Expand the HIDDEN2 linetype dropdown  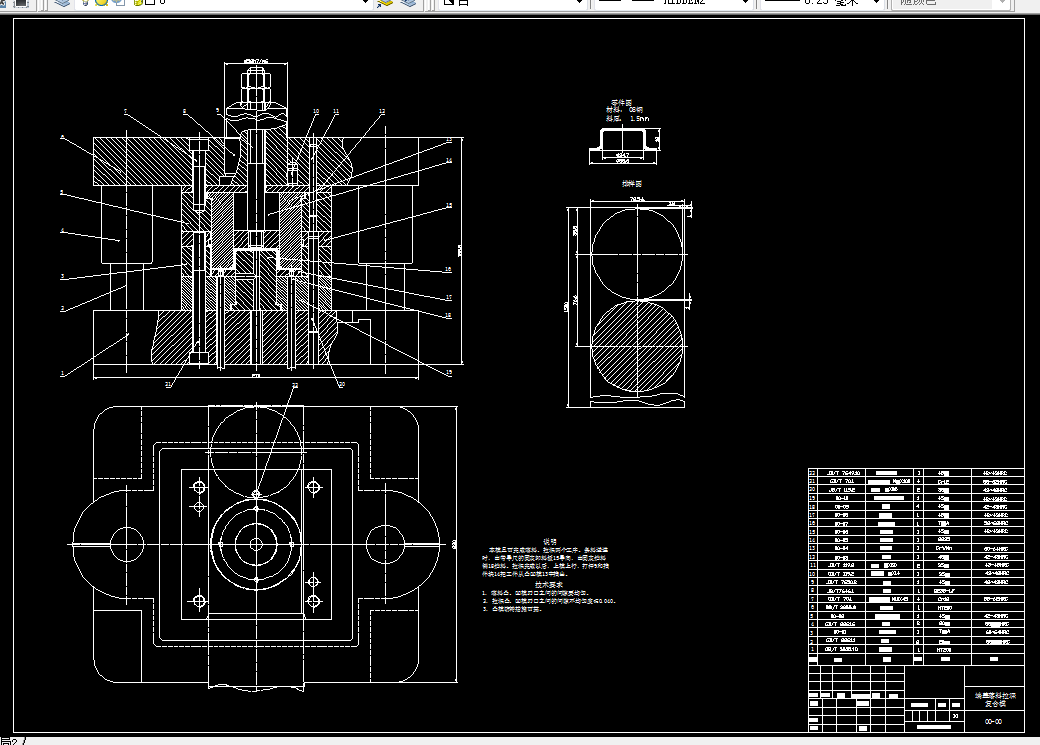[x=746, y=3]
